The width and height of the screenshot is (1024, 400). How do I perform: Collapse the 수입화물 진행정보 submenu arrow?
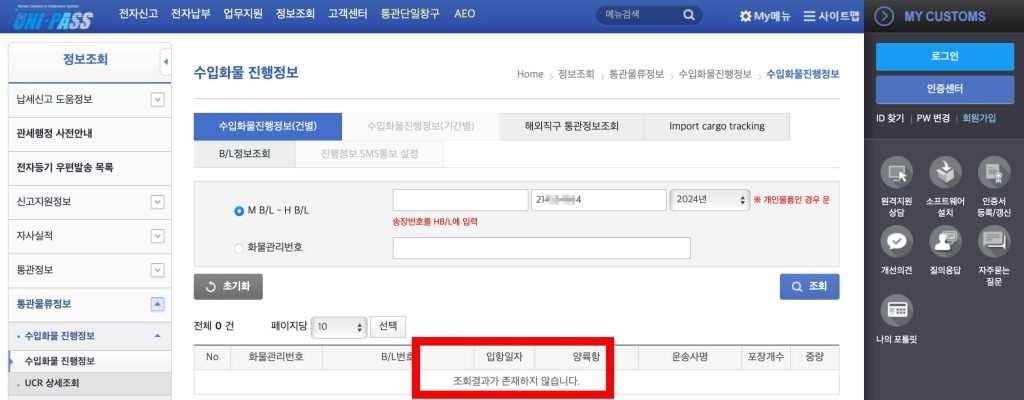pyautogui.click(x=157, y=336)
